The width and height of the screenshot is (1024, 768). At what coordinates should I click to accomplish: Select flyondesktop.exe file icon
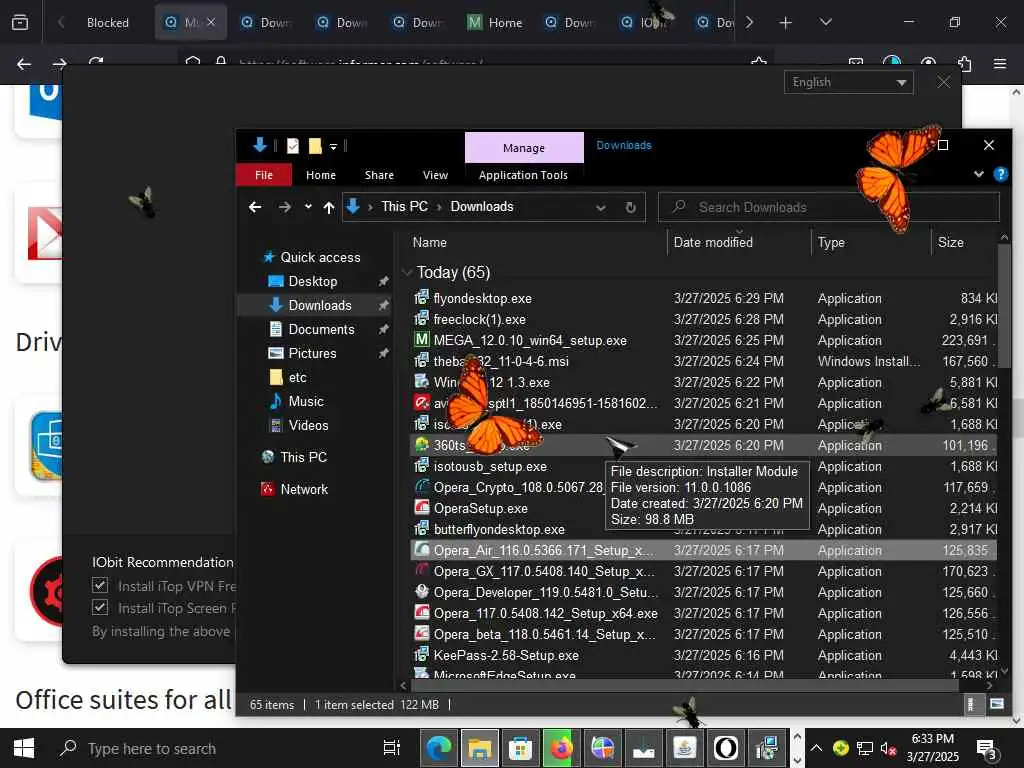(x=422, y=298)
